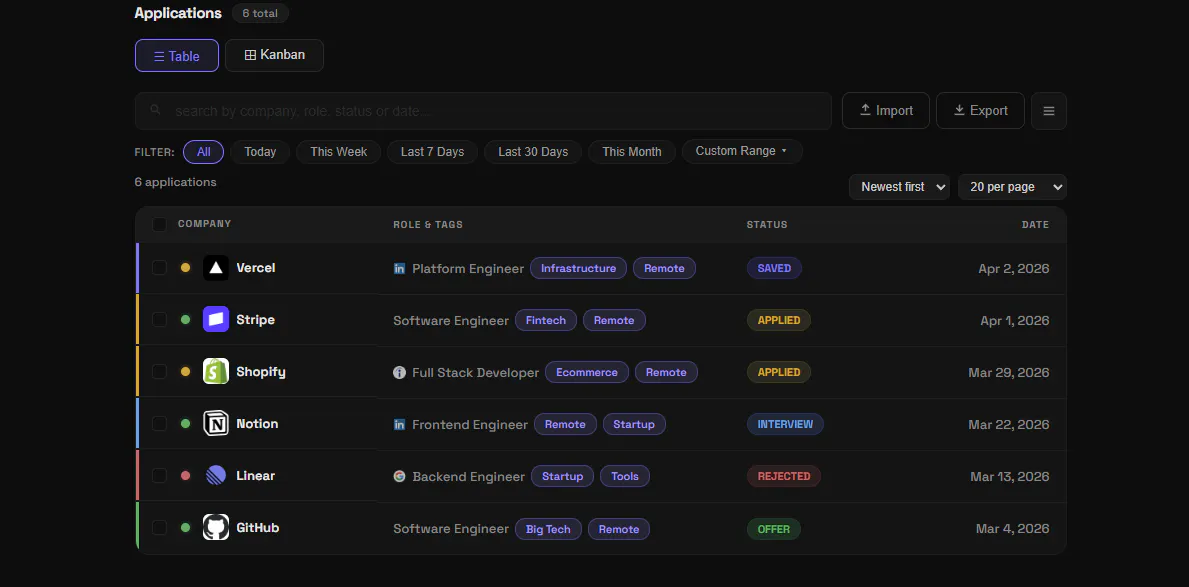Click the Linear company logo
This screenshot has width=1189, height=587.
216,476
